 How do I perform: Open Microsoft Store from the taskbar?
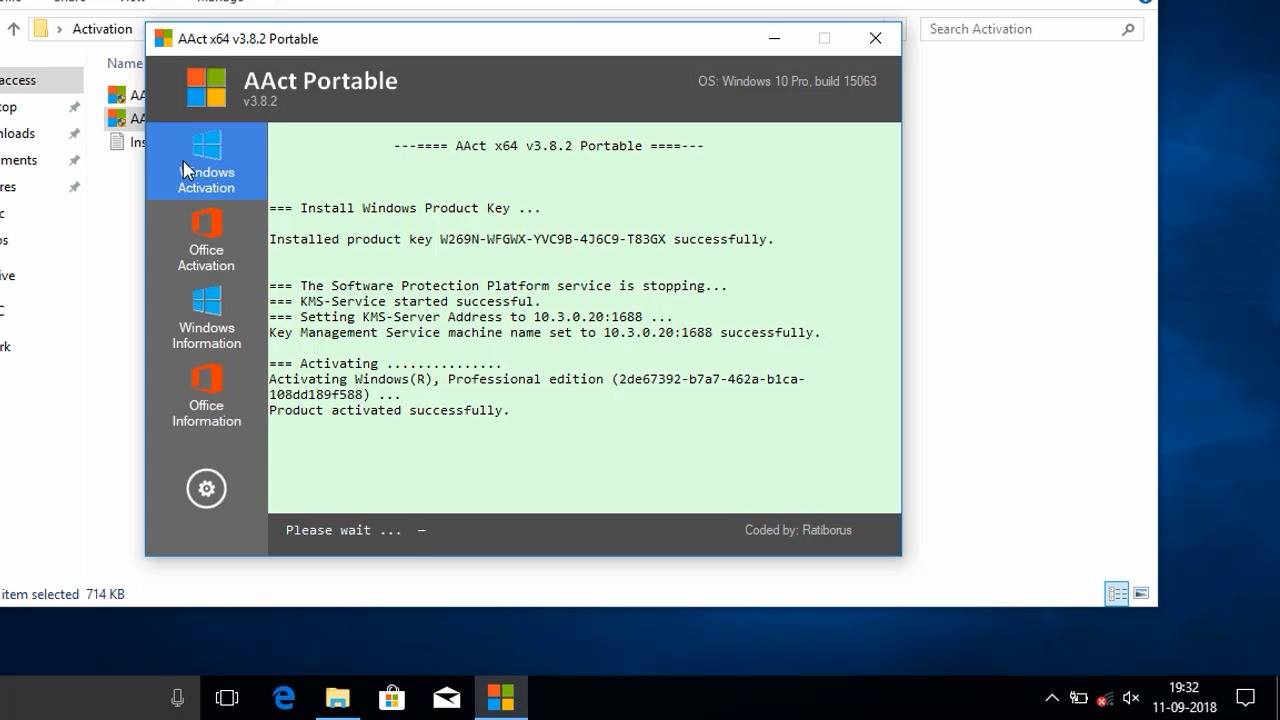392,697
